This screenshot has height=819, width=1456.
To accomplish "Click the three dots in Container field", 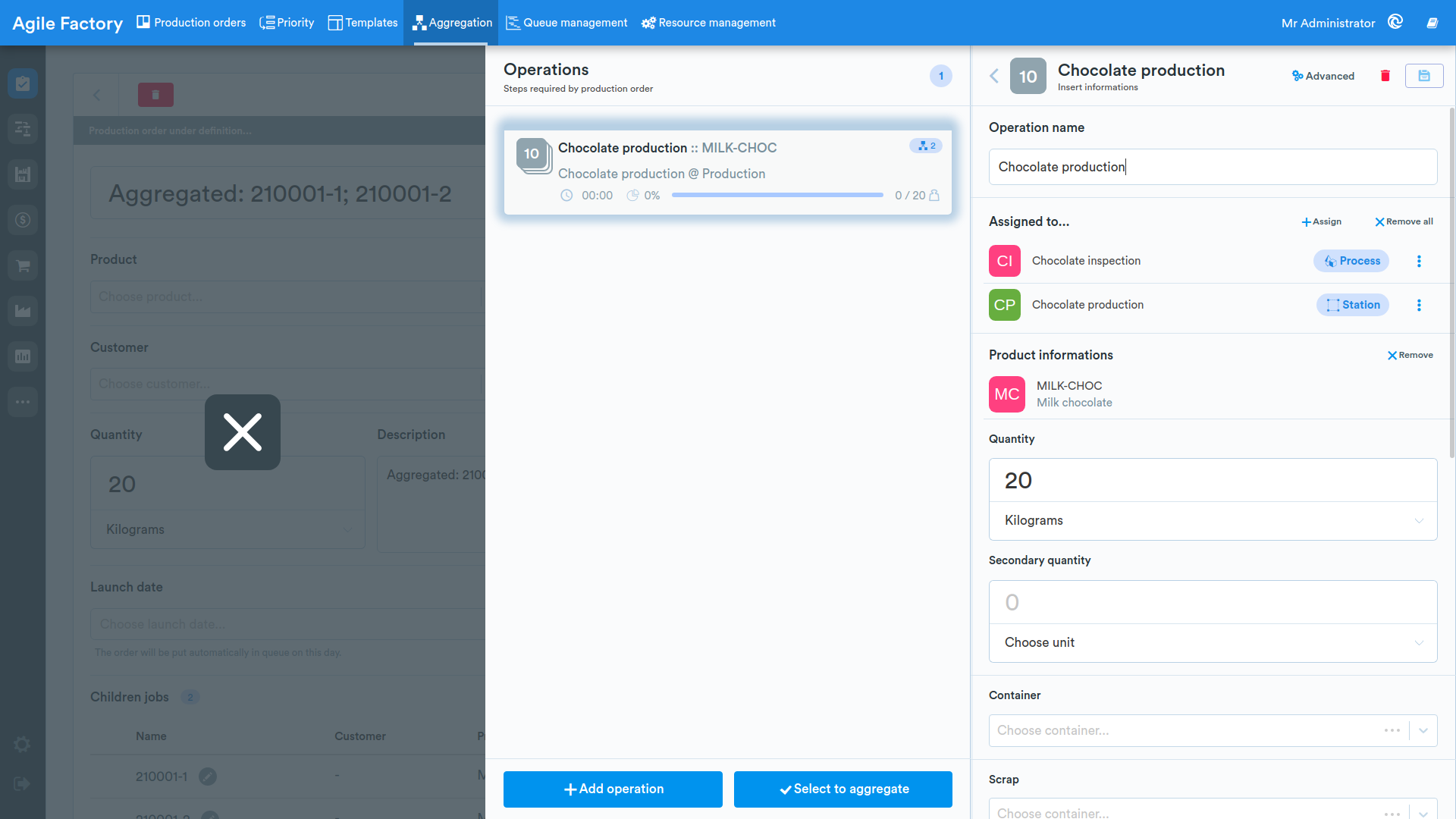I will (x=1392, y=731).
